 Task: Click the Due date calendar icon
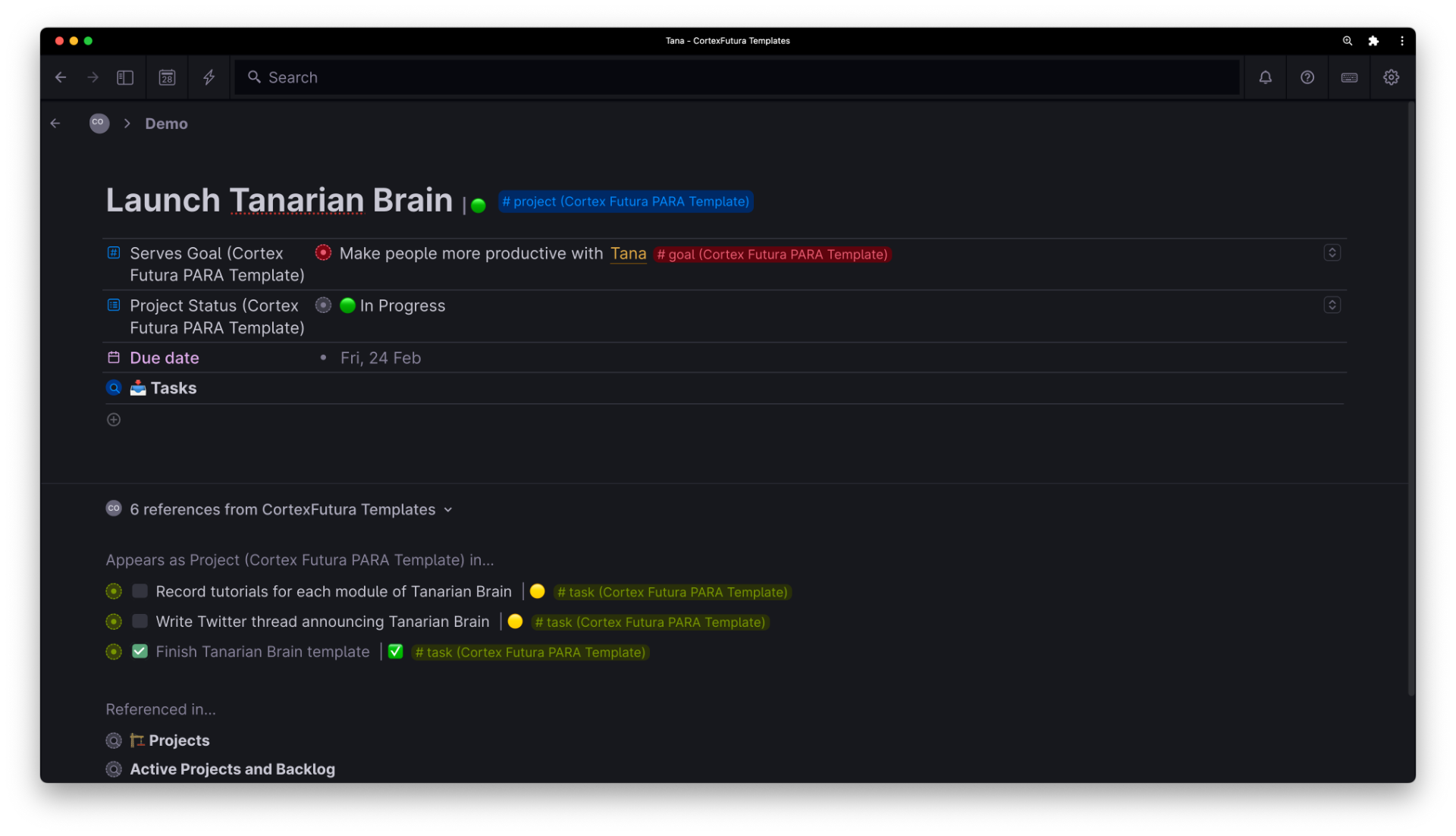[x=114, y=358]
